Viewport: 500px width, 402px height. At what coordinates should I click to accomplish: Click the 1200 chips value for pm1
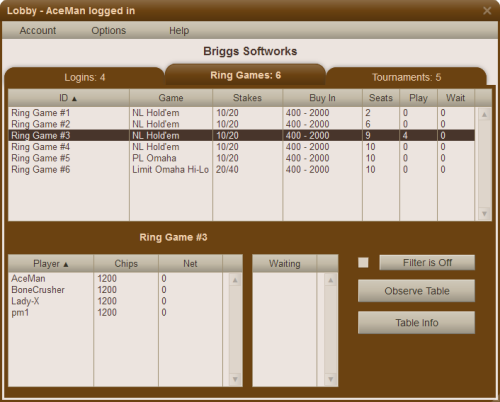point(107,312)
